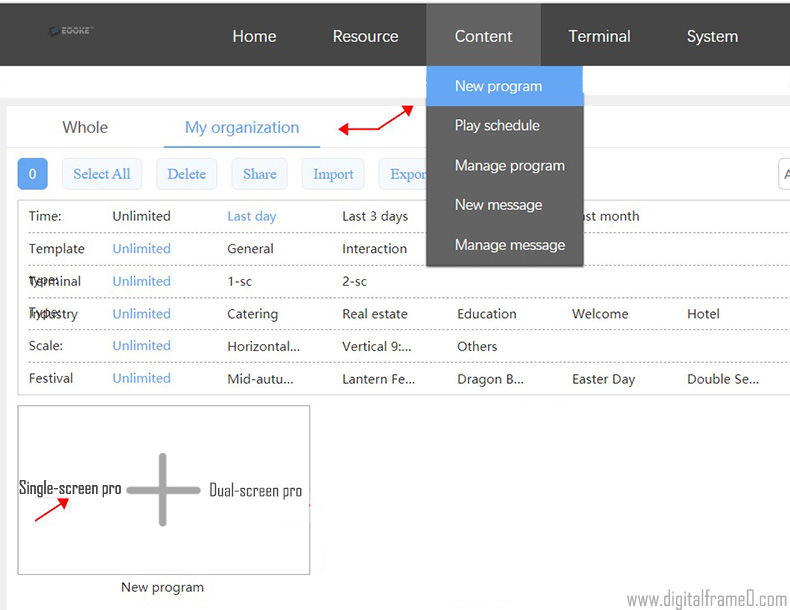
Task: Select New program from Content menu
Action: coord(498,86)
